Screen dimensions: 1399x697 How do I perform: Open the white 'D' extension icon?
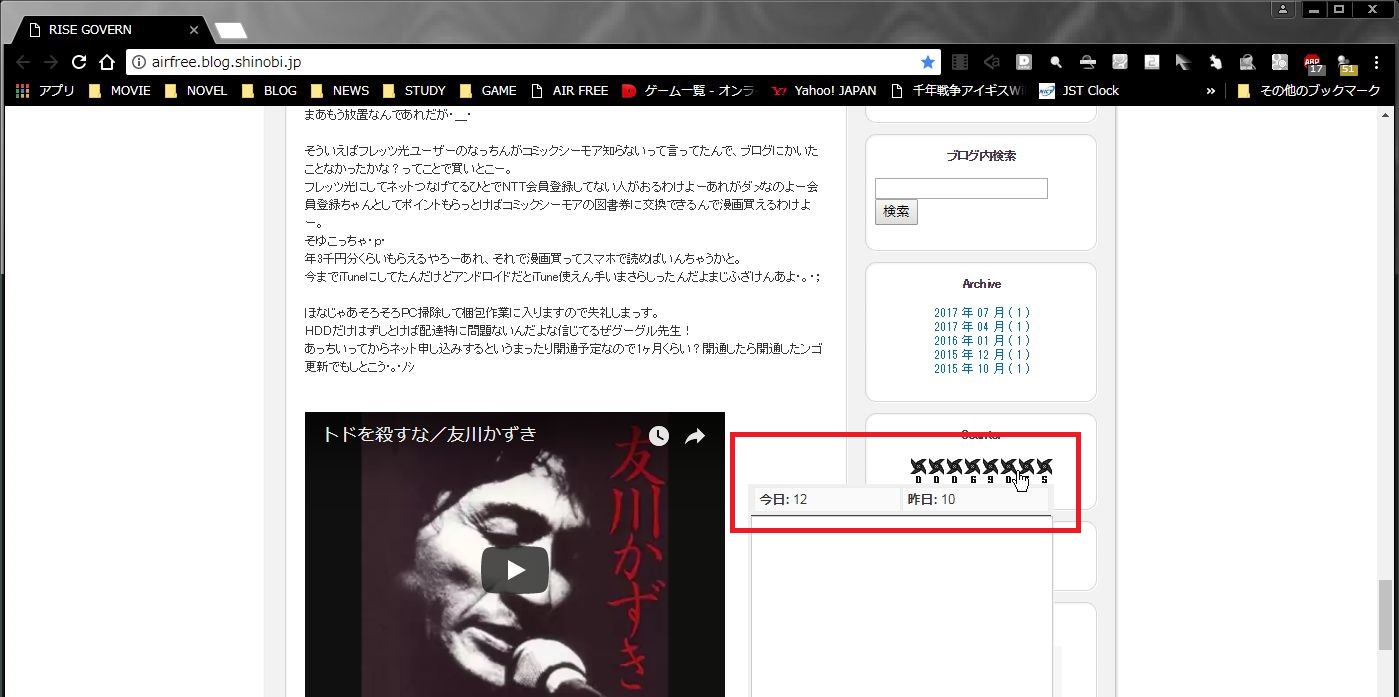click(1024, 62)
